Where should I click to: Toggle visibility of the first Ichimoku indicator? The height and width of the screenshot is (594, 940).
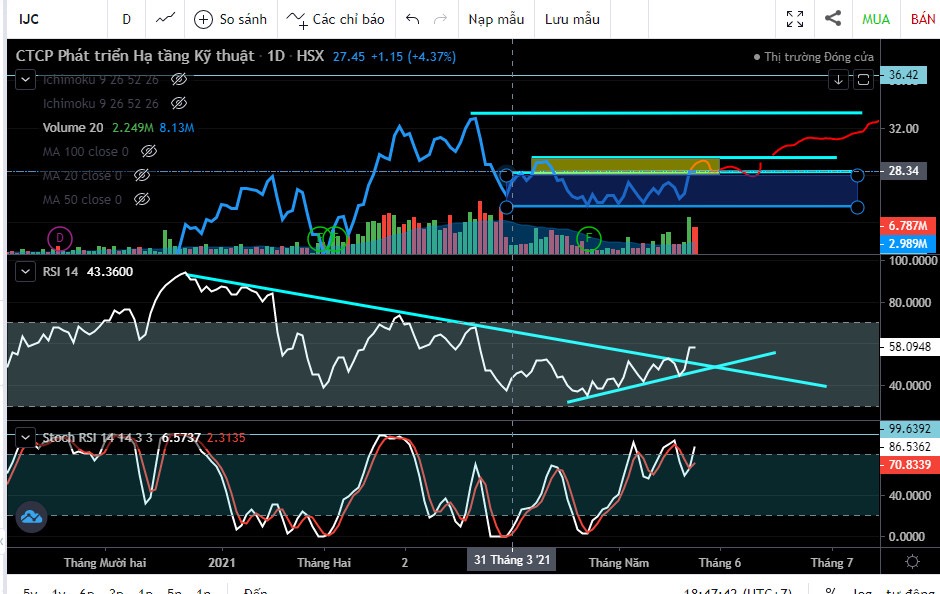[179, 79]
